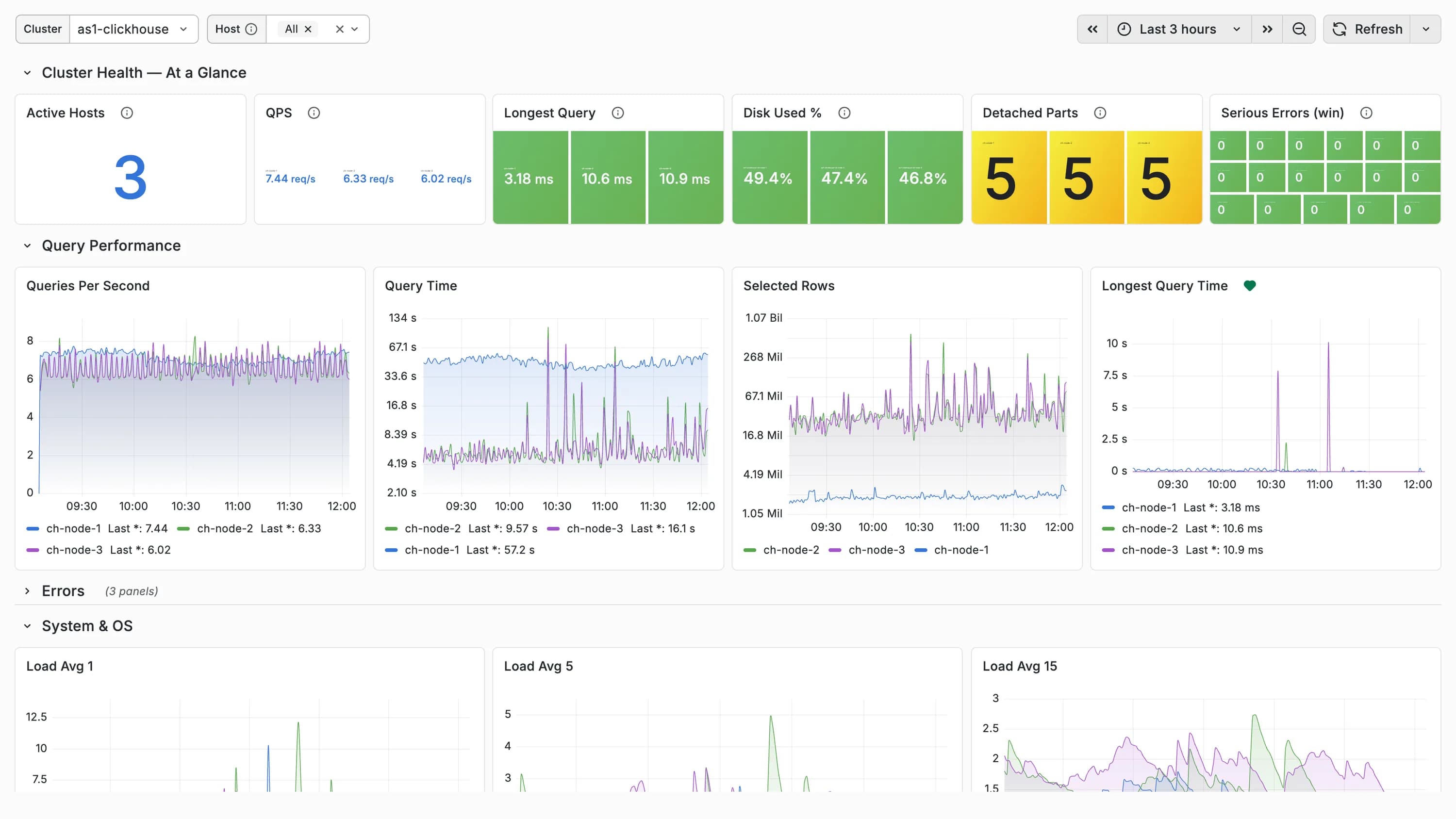The height and width of the screenshot is (819, 1456).
Task: Click the 3.18 ms Longest Query tile
Action: point(530,178)
